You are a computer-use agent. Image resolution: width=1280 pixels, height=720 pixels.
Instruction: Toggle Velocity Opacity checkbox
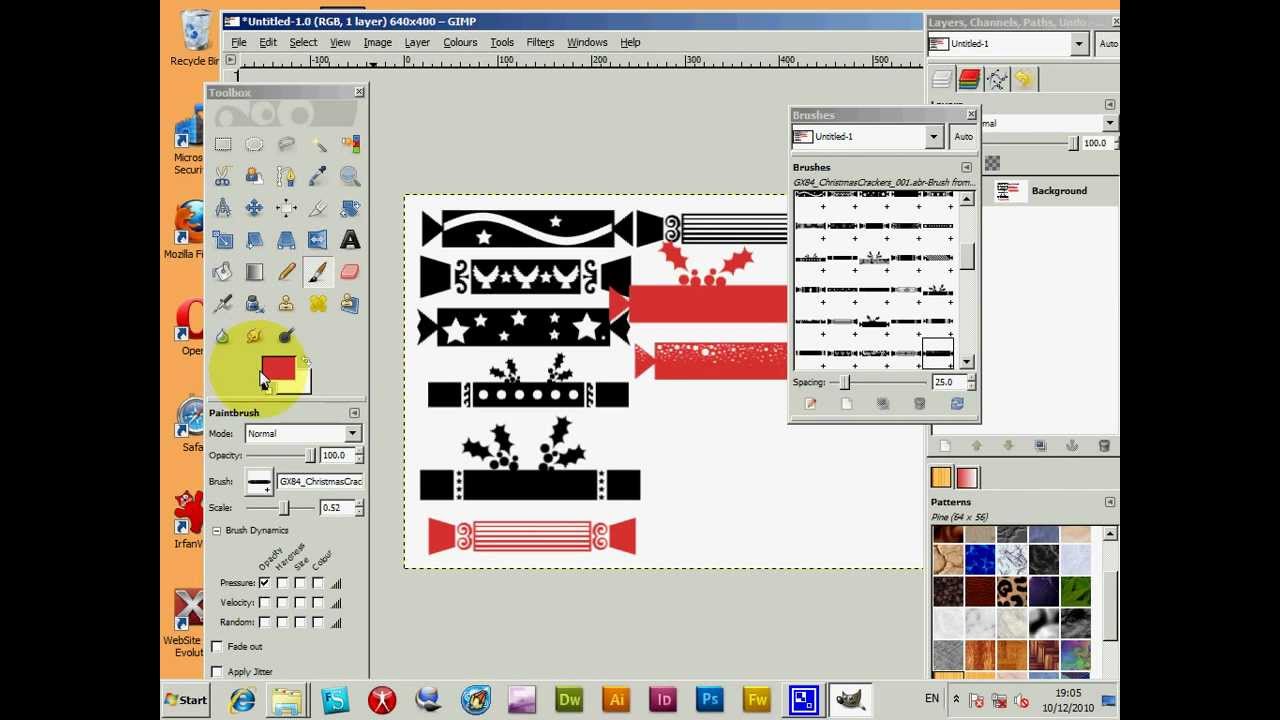264,602
